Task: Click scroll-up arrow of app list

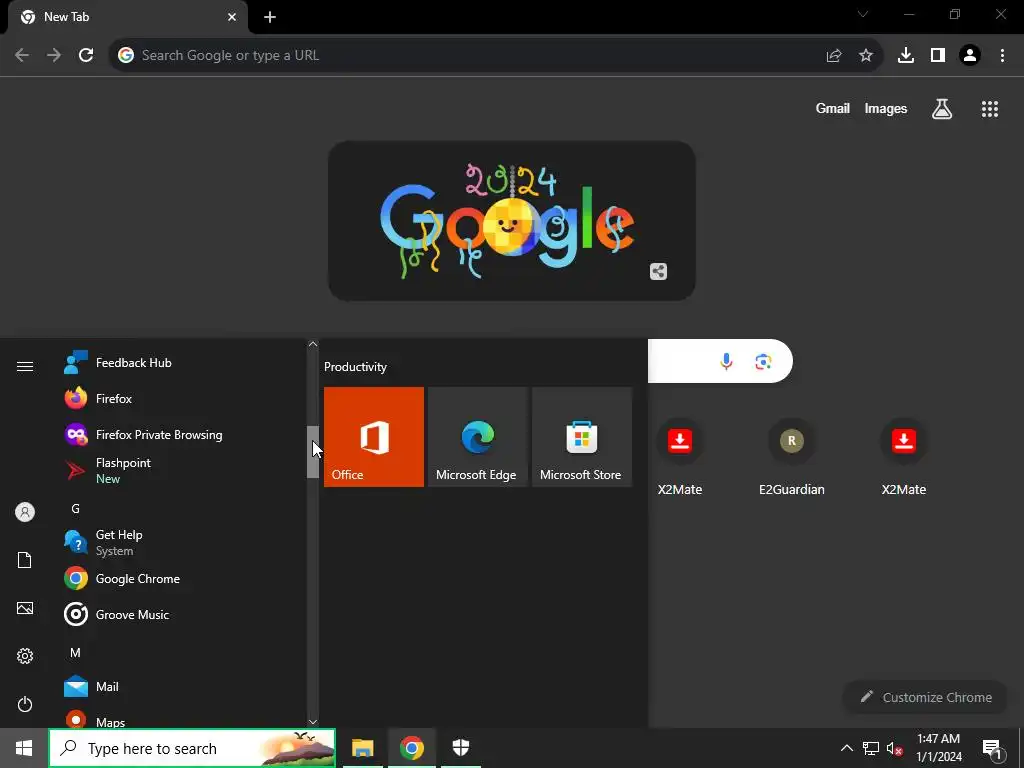Action: [313, 344]
